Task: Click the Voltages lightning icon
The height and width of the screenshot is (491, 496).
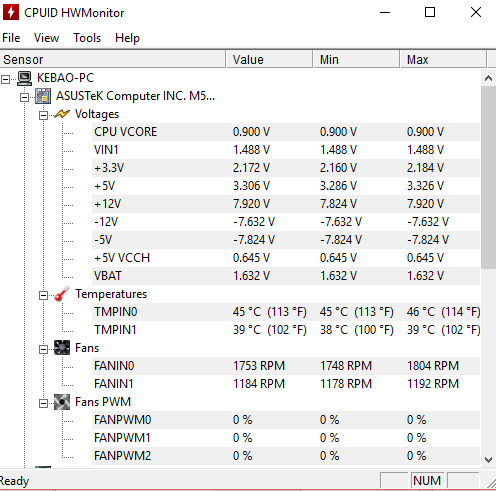Action: [x=62, y=114]
